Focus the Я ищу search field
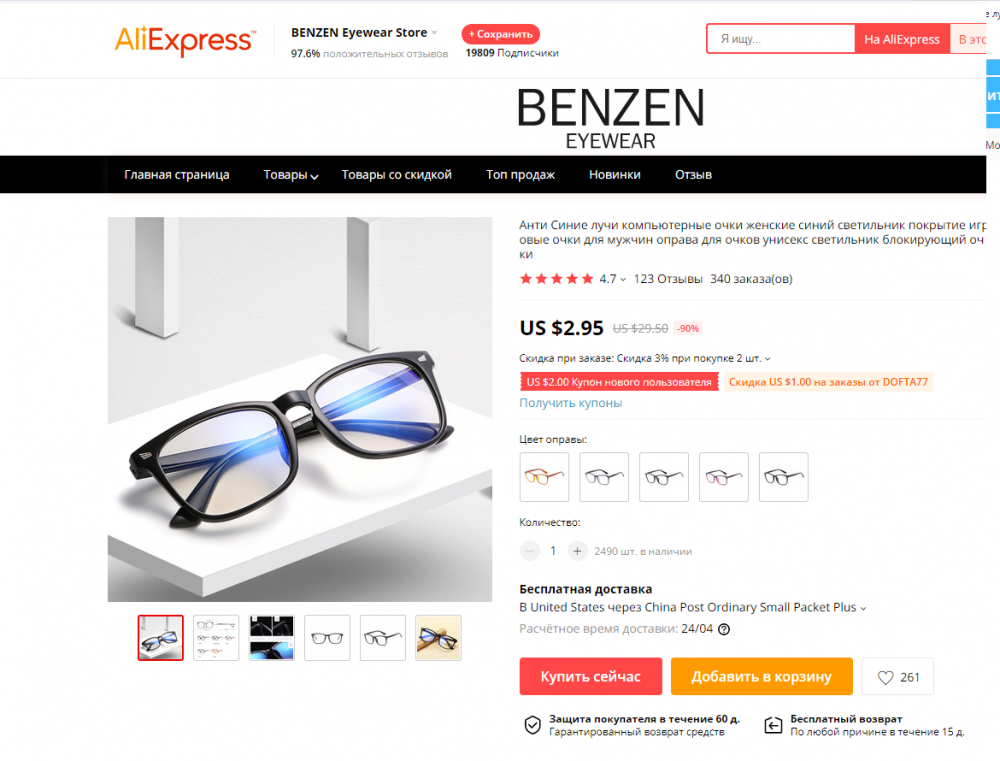 point(781,39)
